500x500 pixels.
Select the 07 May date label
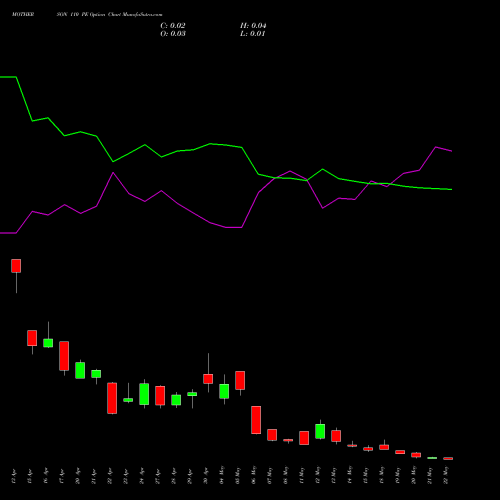click(269, 475)
